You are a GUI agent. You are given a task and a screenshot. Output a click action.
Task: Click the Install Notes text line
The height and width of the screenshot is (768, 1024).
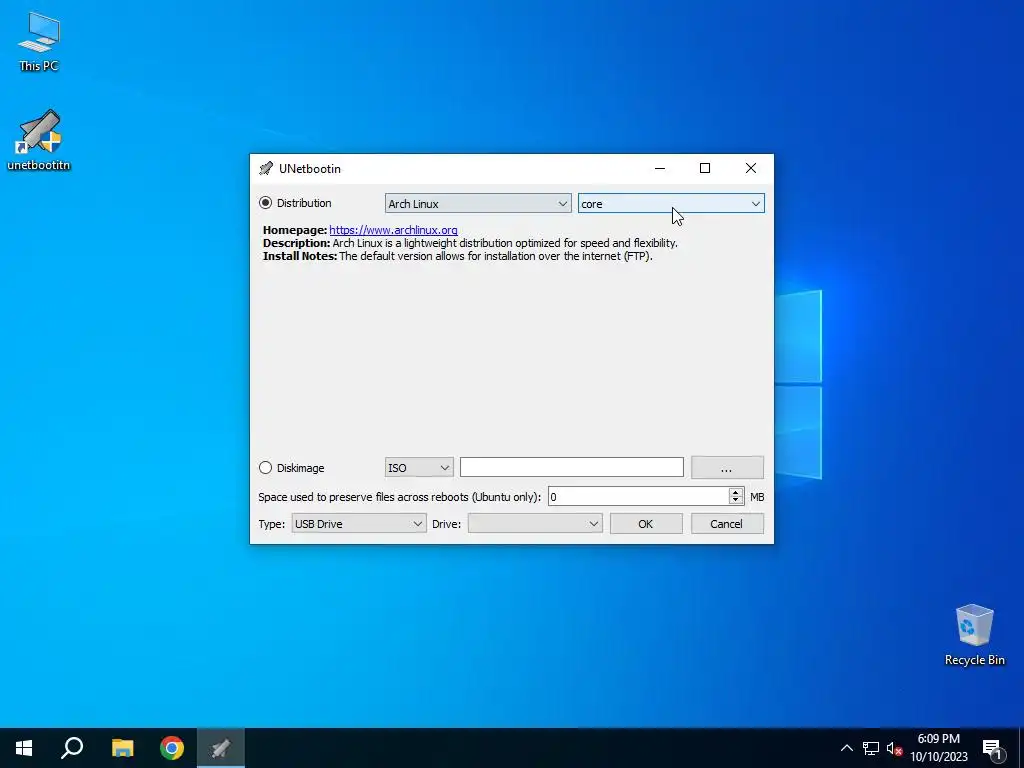point(458,256)
